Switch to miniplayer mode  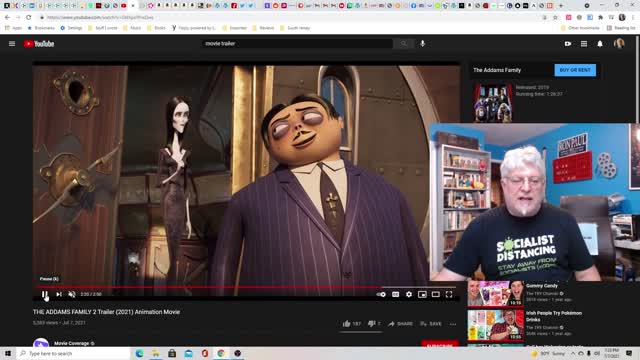[422, 294]
